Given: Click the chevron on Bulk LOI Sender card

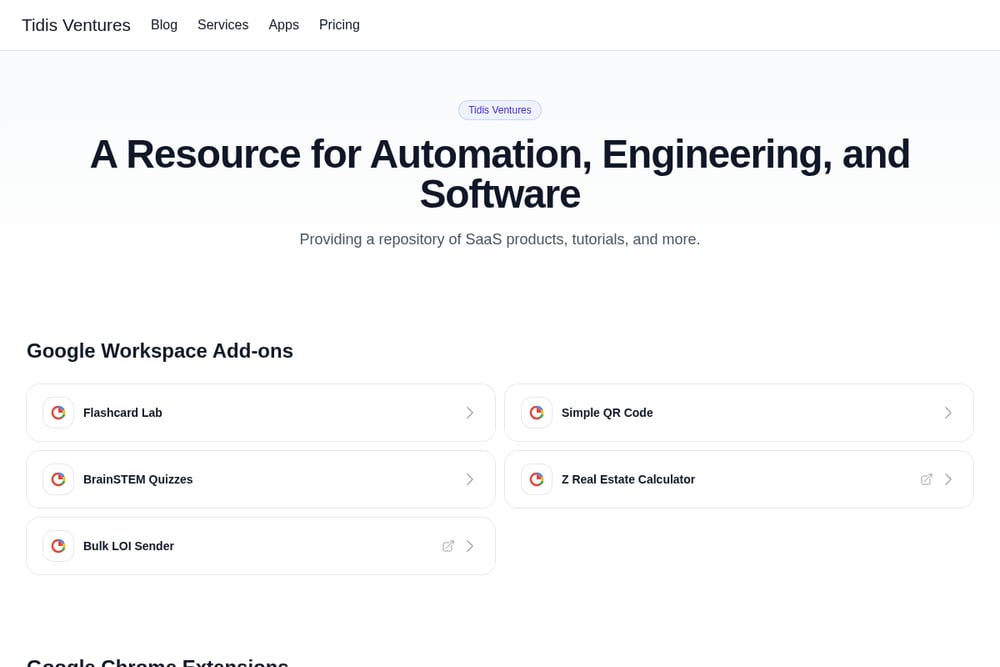Looking at the screenshot, I should coord(470,546).
